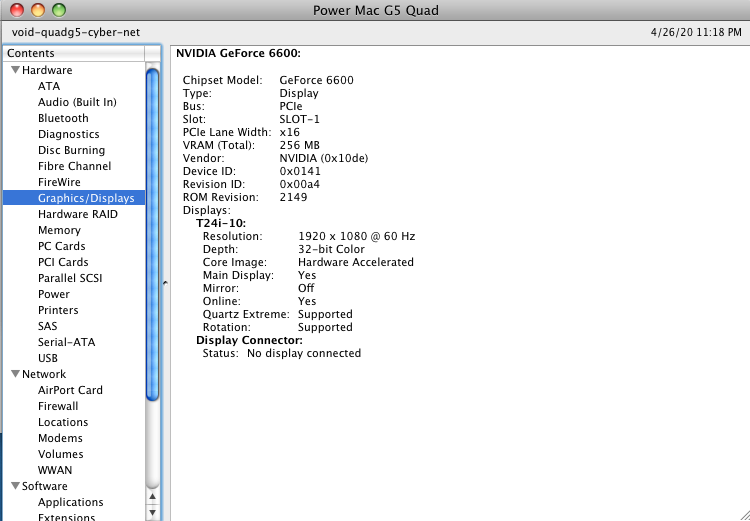Click the resolution 1920 x 1080 @ 60 Hz

356,236
